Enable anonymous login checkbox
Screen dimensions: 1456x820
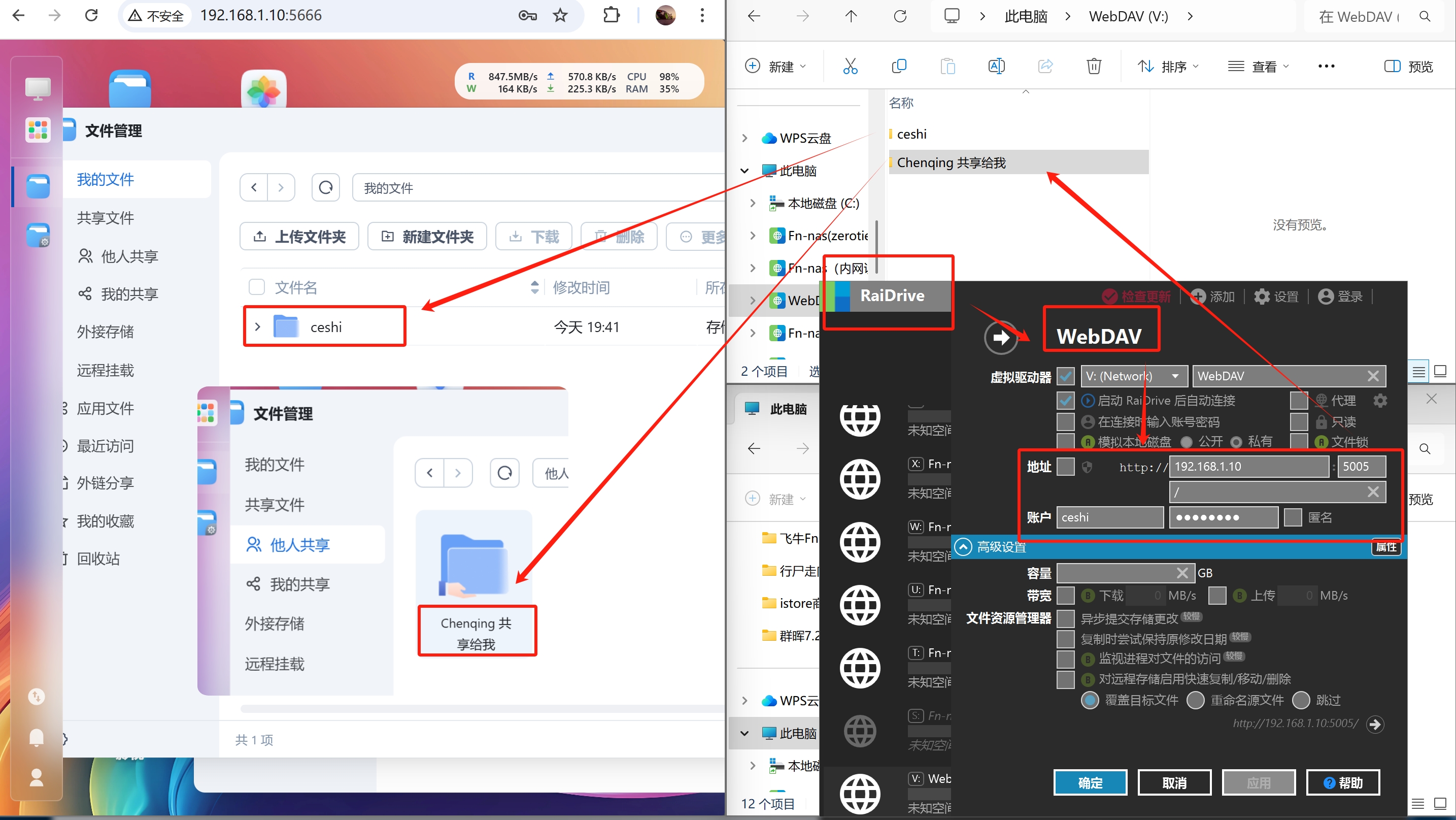coord(1293,517)
